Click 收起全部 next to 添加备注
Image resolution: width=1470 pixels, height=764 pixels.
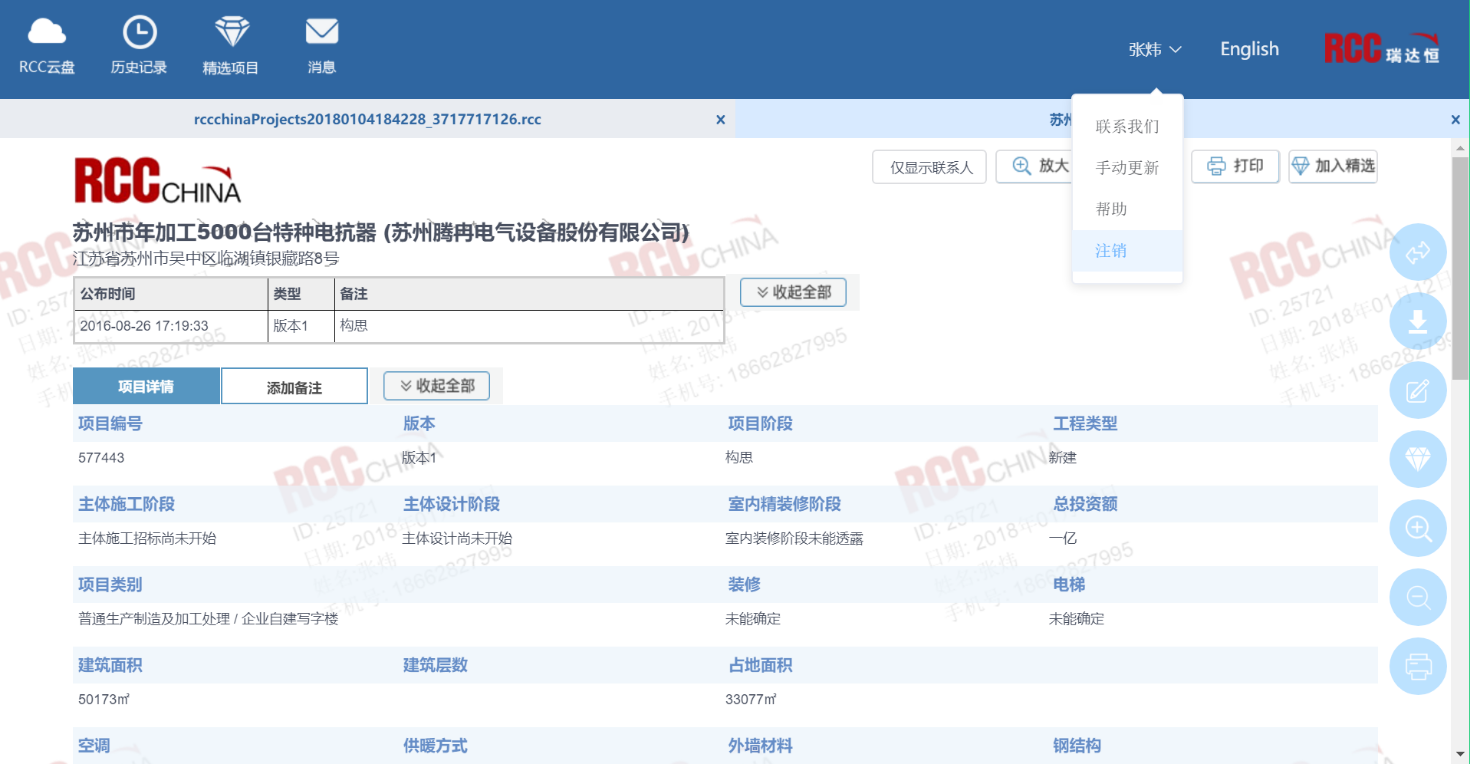[x=436, y=386]
